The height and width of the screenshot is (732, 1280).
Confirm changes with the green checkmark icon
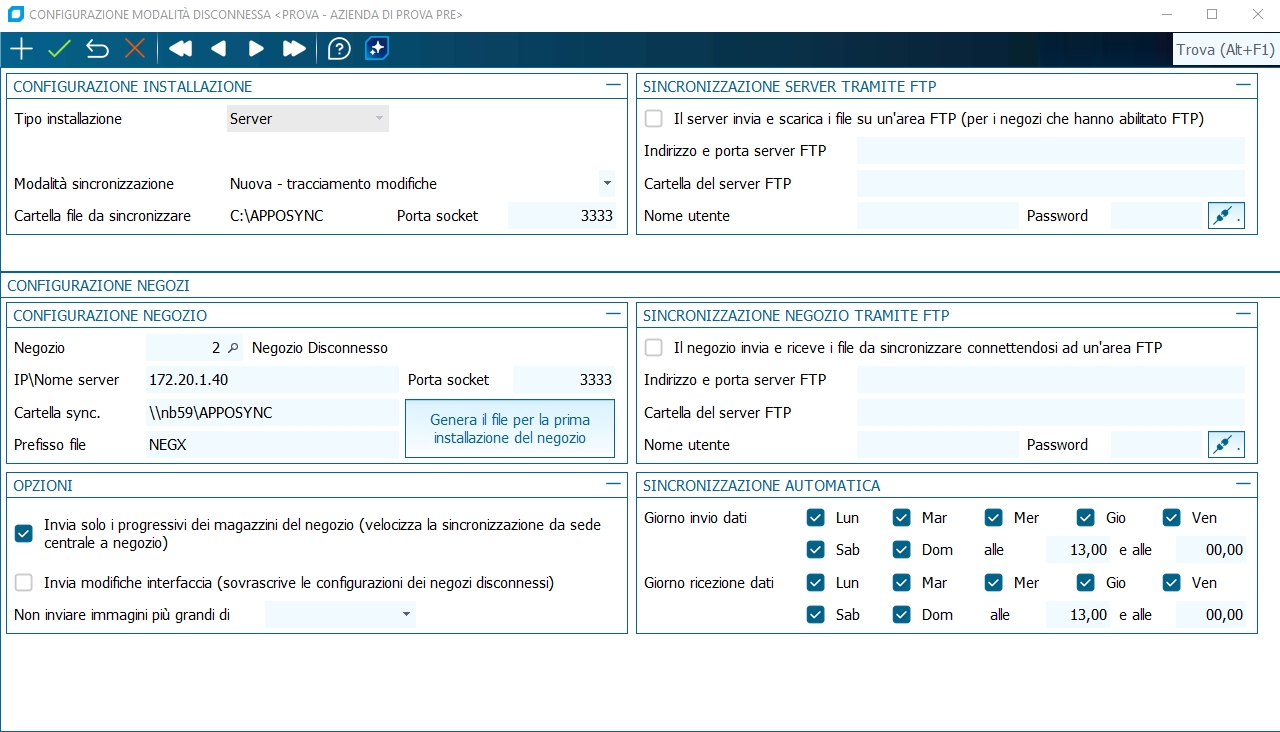59,49
